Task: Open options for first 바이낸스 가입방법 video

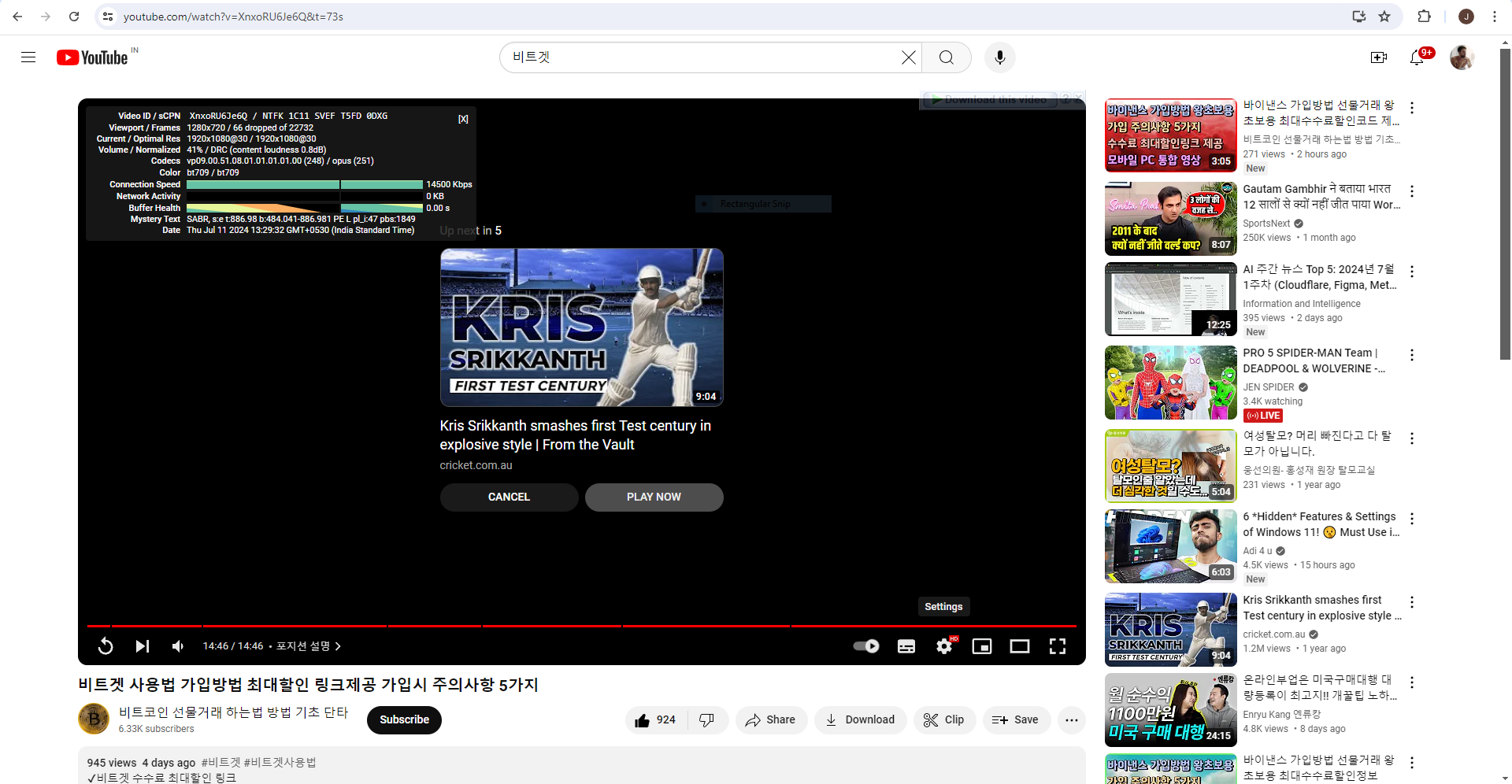Action: 1412,108
